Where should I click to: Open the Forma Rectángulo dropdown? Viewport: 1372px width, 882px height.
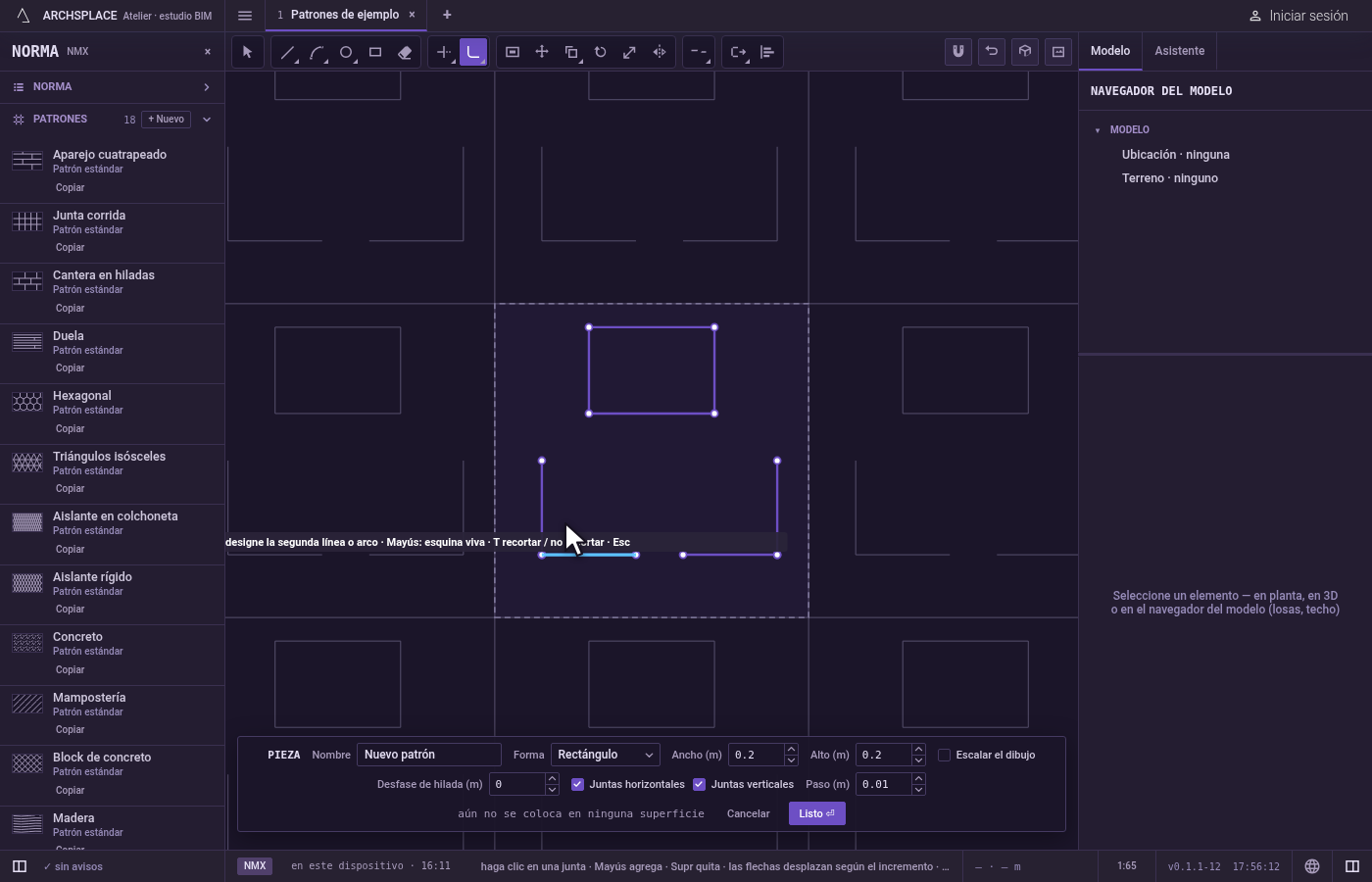pyautogui.click(x=605, y=755)
